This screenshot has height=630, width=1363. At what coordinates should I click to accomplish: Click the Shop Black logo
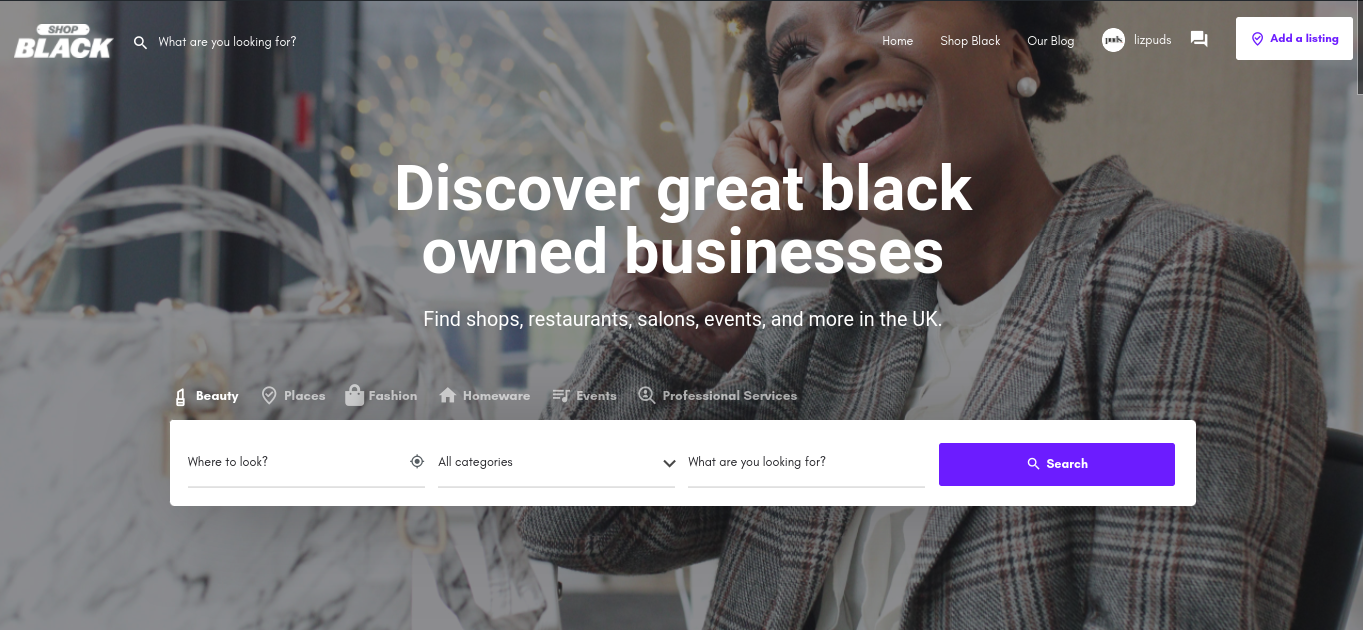[x=63, y=41]
